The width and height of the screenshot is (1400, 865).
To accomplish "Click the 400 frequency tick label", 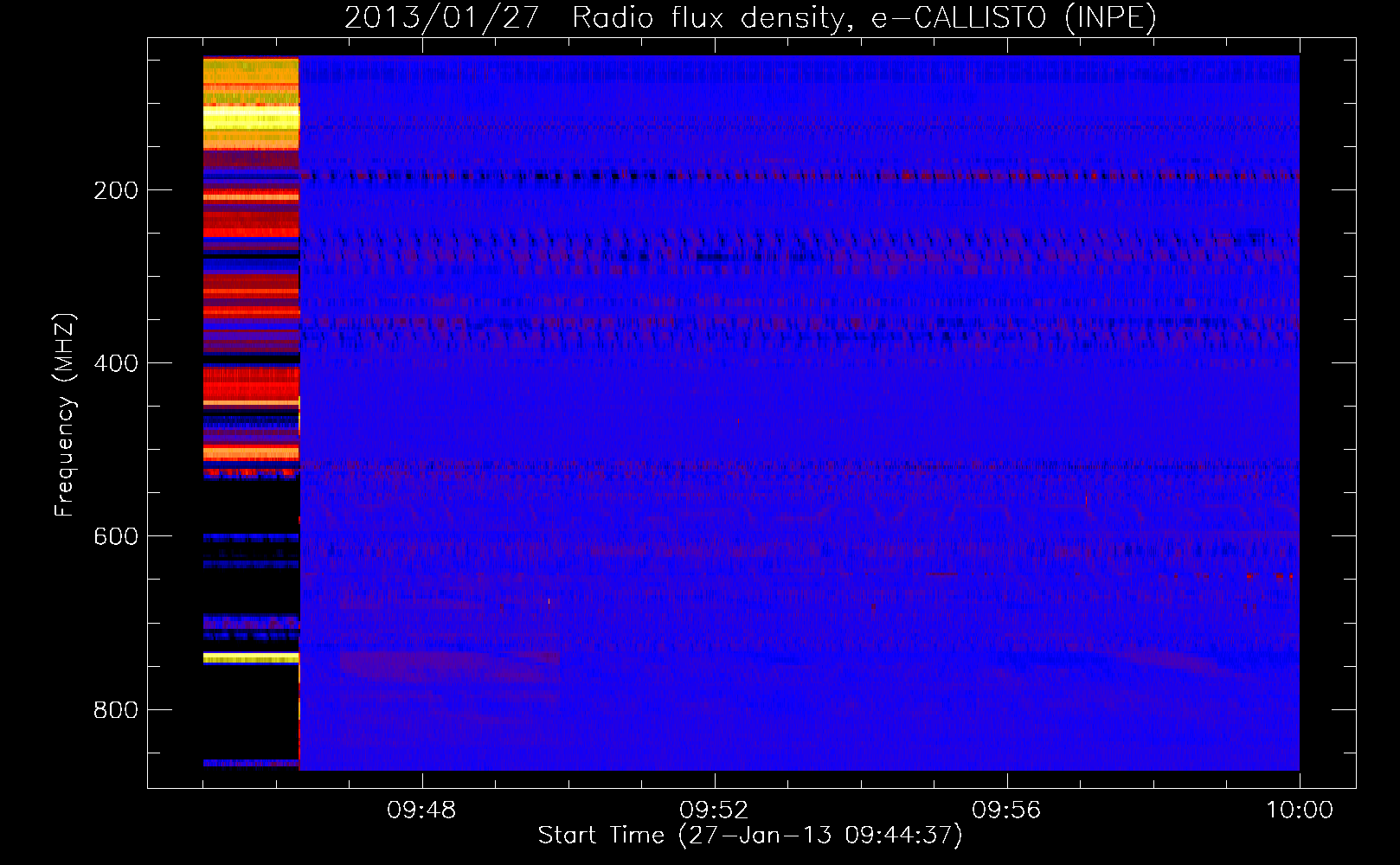I will [116, 363].
